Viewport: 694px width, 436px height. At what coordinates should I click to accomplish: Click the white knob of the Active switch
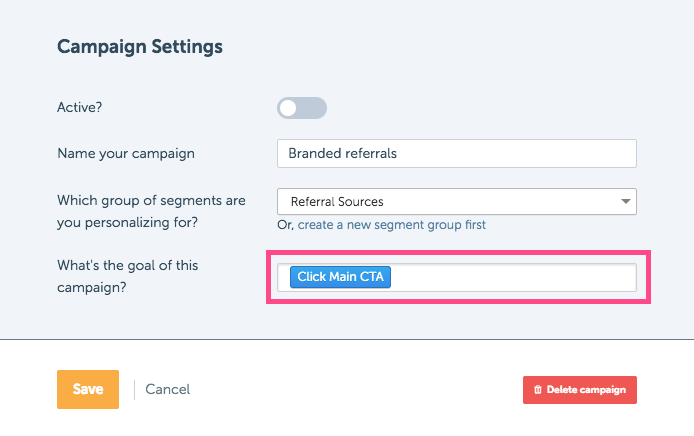[288, 108]
